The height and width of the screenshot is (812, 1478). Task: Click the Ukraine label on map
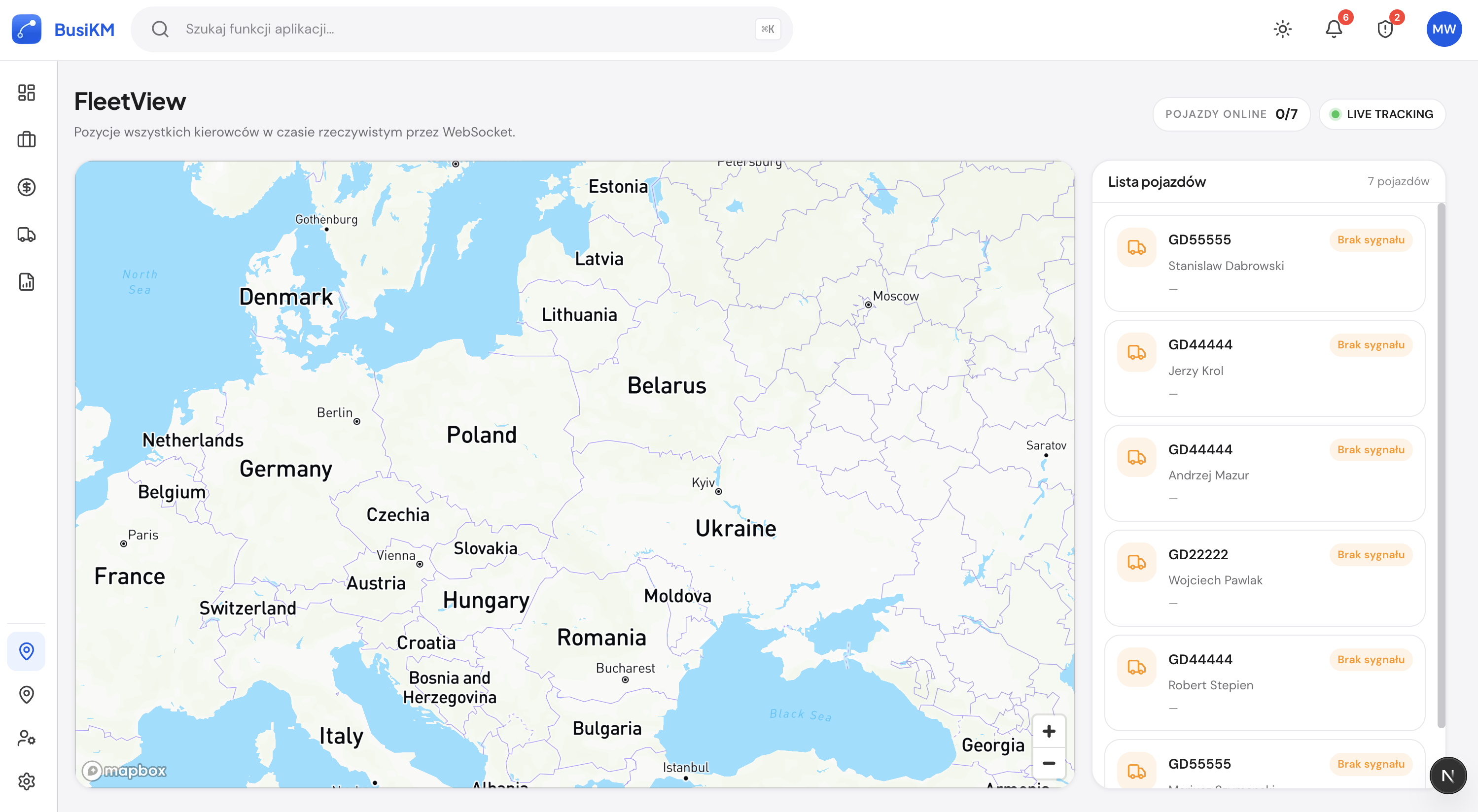(x=736, y=528)
